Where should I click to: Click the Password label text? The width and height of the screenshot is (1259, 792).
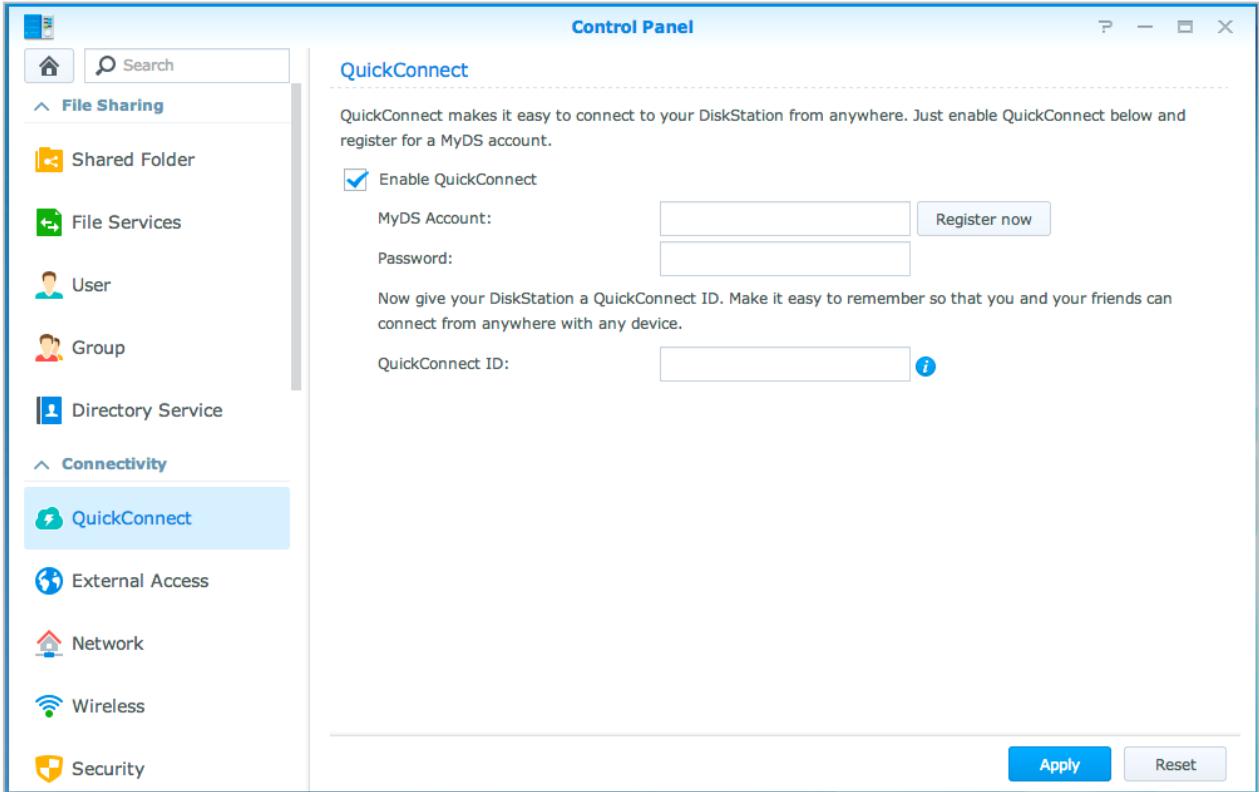[415, 258]
